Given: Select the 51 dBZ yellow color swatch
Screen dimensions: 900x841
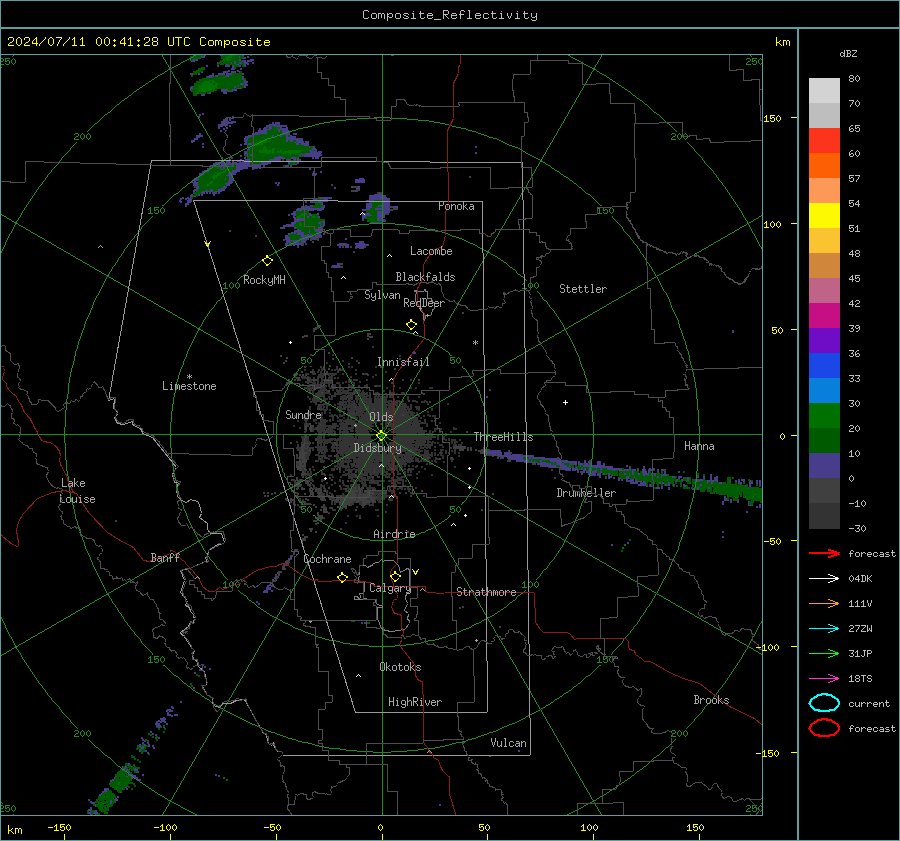Looking at the screenshot, I should (824, 216).
